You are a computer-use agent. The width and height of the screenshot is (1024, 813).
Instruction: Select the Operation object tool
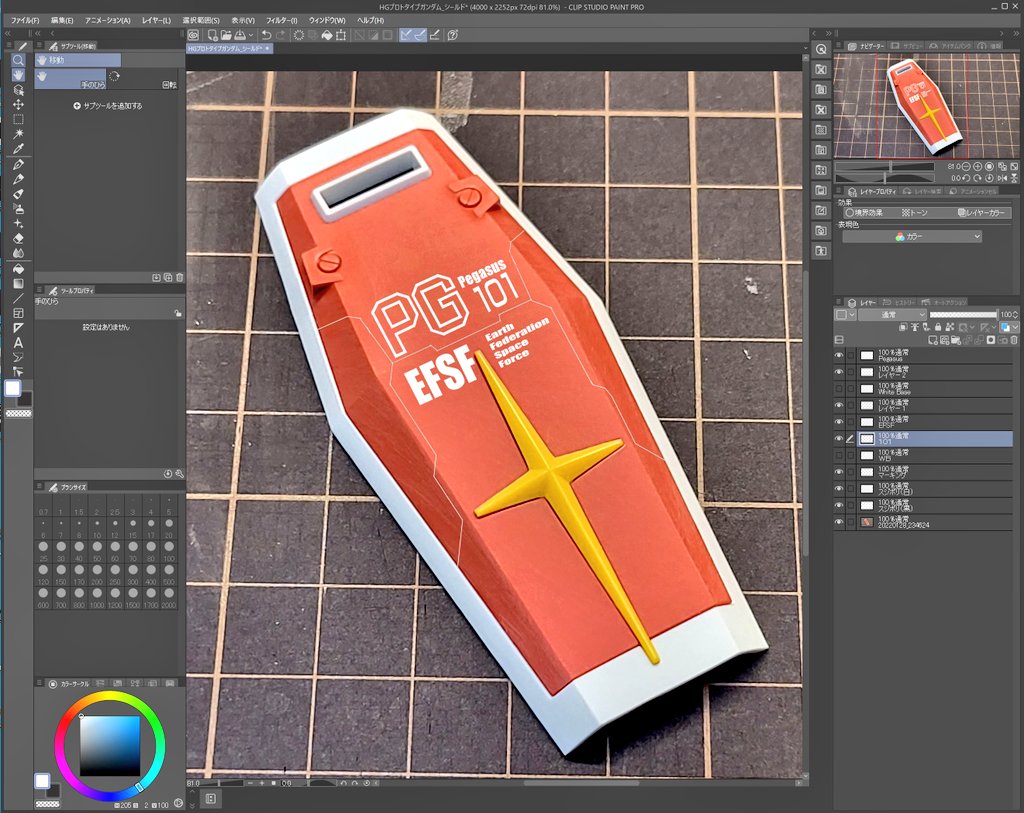click(x=18, y=90)
